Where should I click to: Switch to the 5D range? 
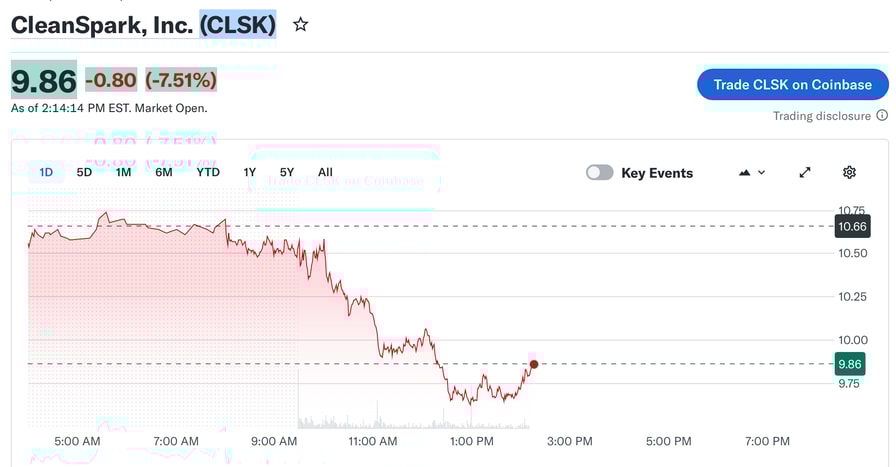pos(84,172)
